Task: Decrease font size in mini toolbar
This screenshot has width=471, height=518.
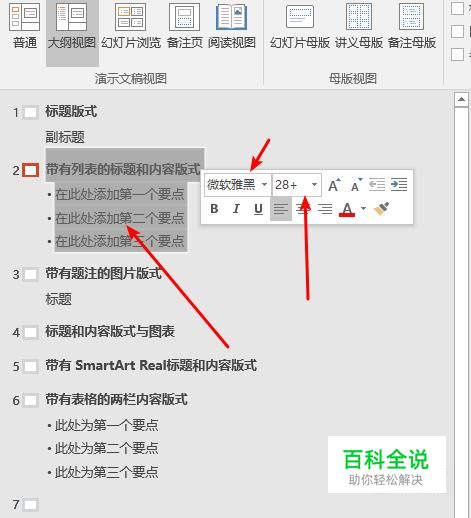Action: (356, 185)
